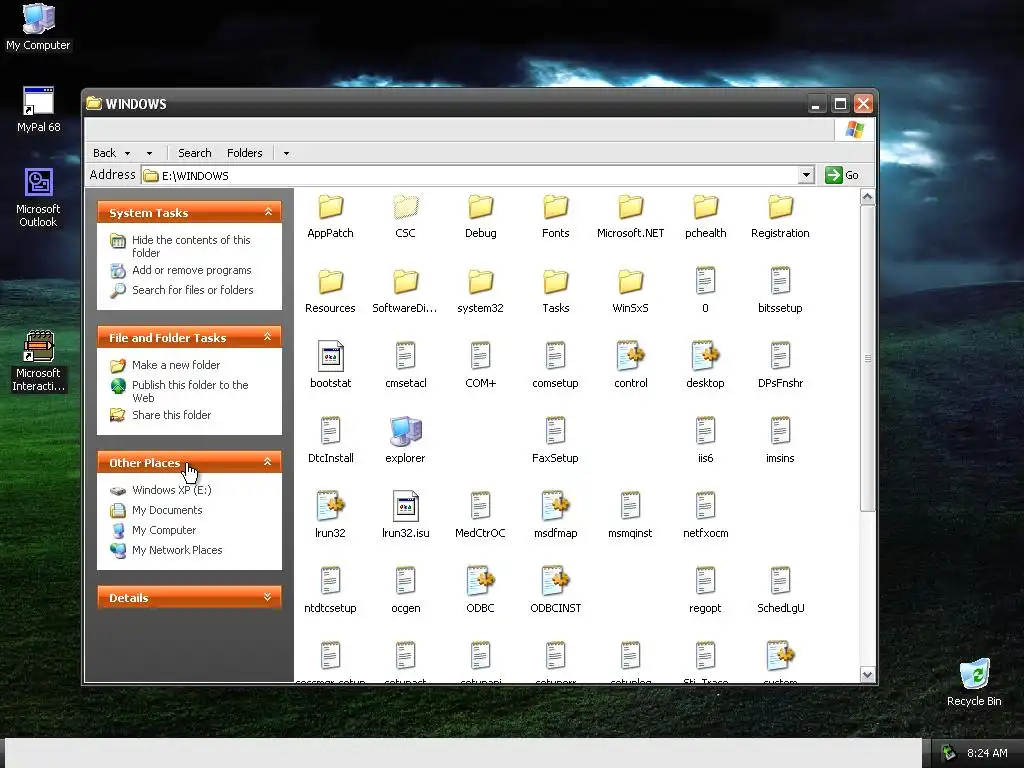Image resolution: width=1024 pixels, height=768 pixels.
Task: Expand the Details panel
Action: point(268,597)
